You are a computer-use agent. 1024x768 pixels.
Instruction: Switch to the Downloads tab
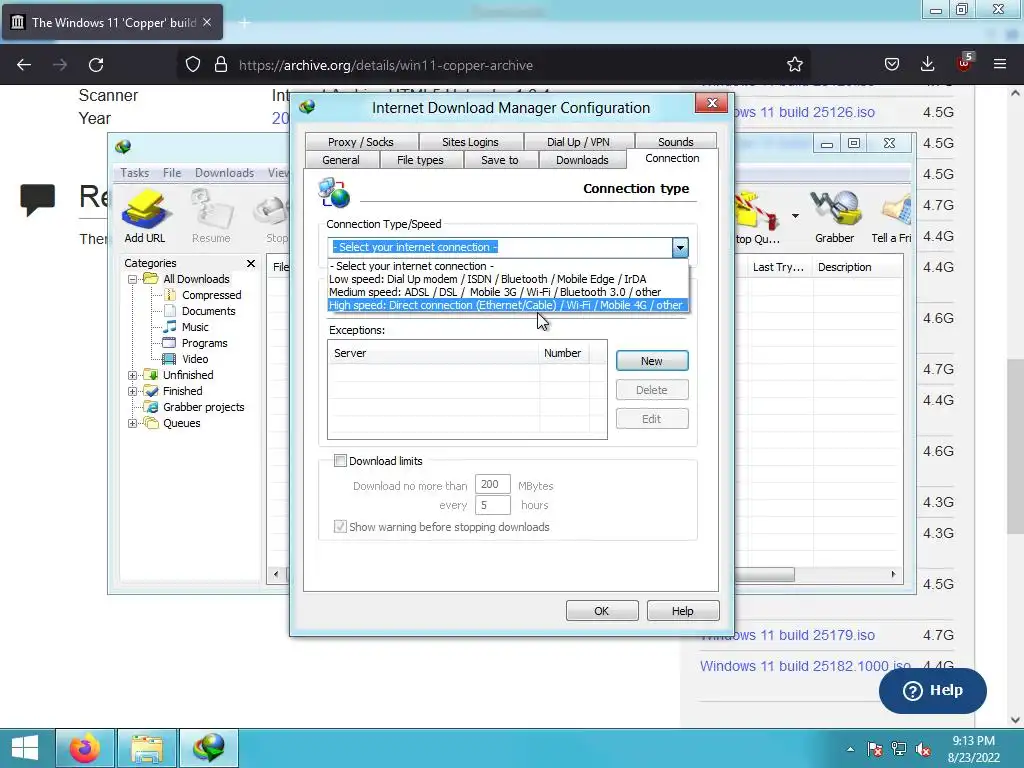(x=582, y=160)
